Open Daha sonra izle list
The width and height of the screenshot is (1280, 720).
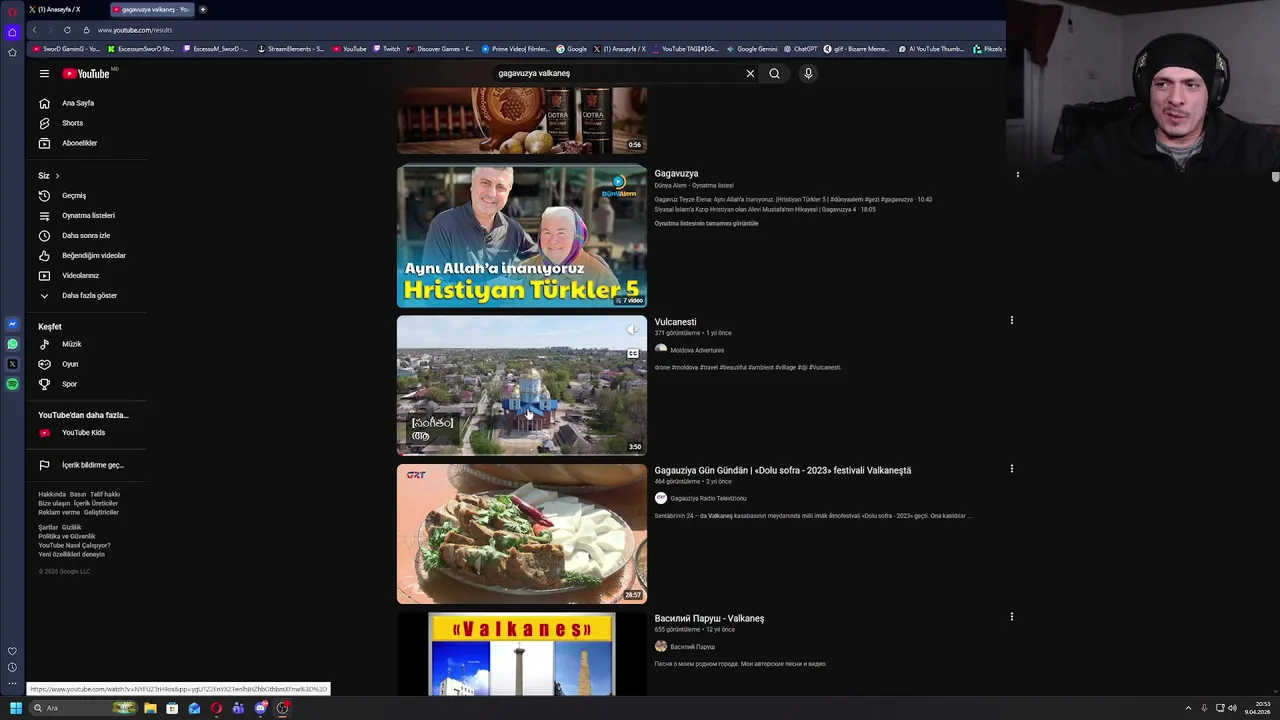tap(86, 235)
